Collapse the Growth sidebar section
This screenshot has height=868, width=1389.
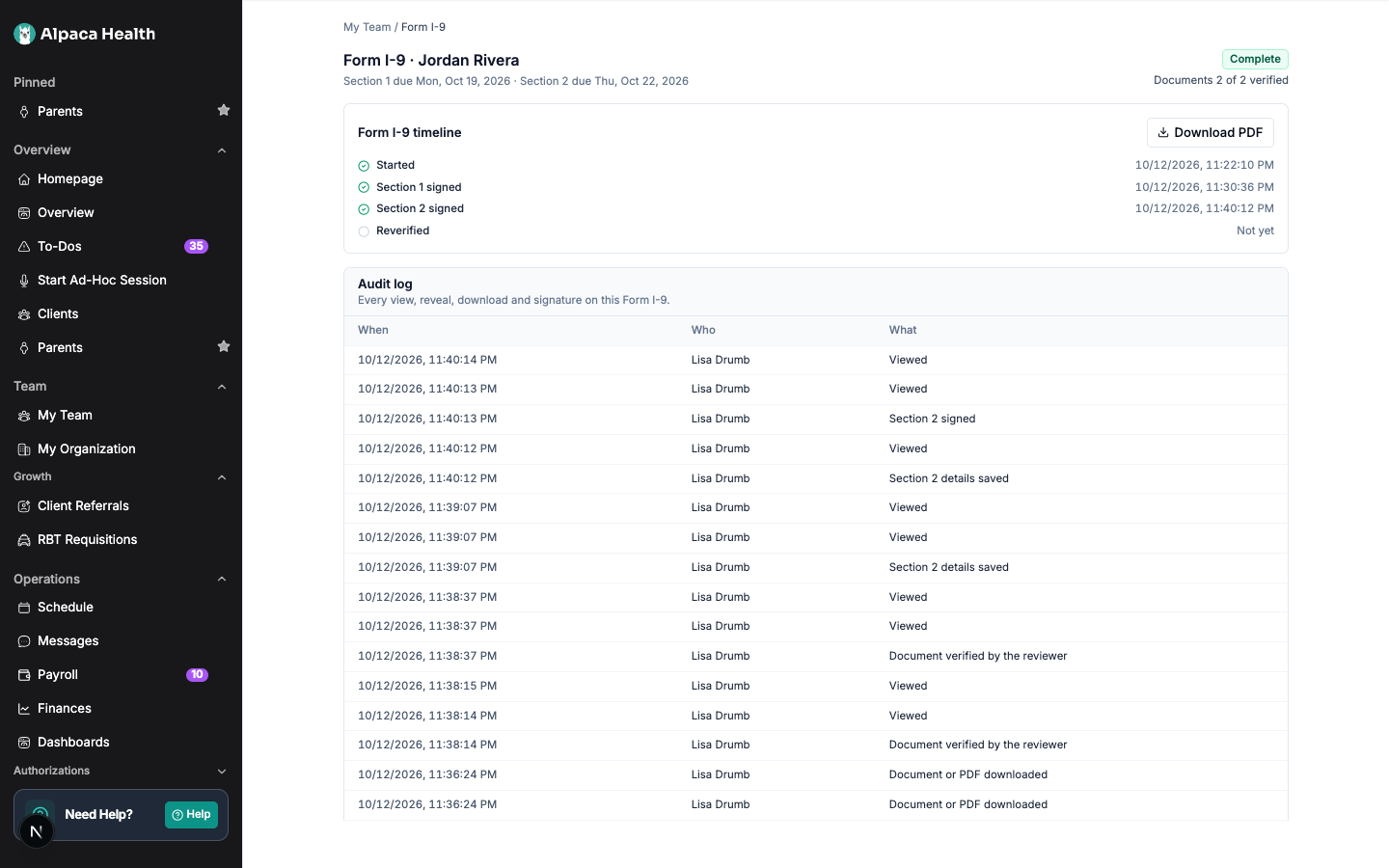(222, 477)
